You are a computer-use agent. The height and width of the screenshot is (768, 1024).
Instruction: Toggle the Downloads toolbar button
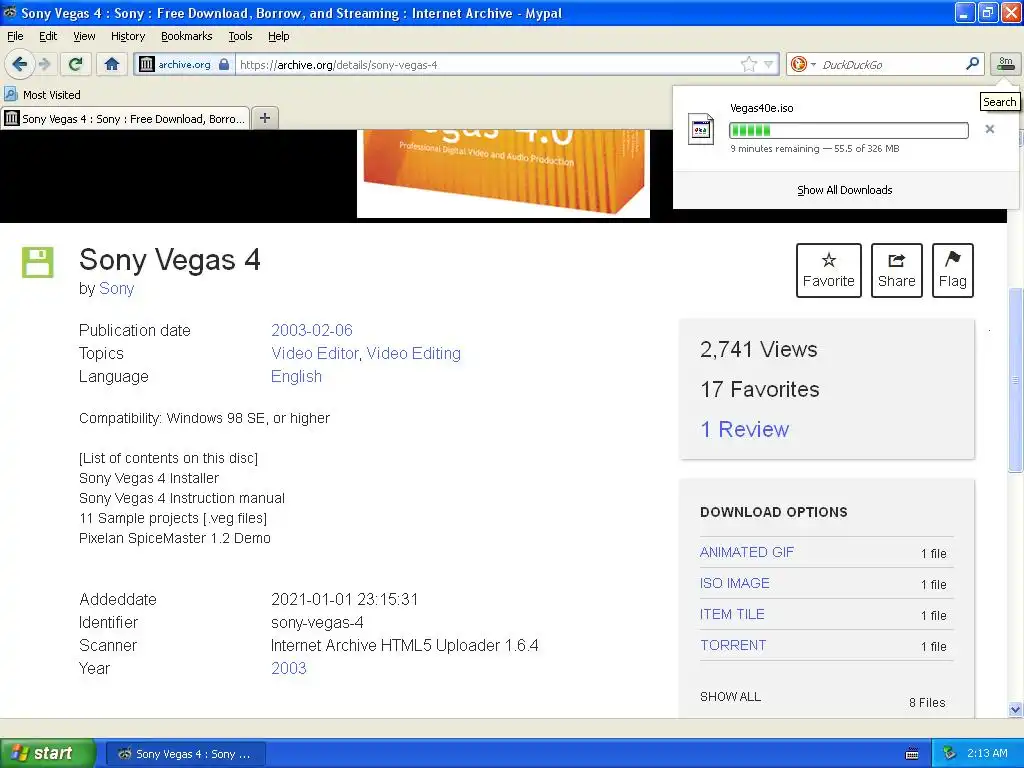tap(1006, 64)
